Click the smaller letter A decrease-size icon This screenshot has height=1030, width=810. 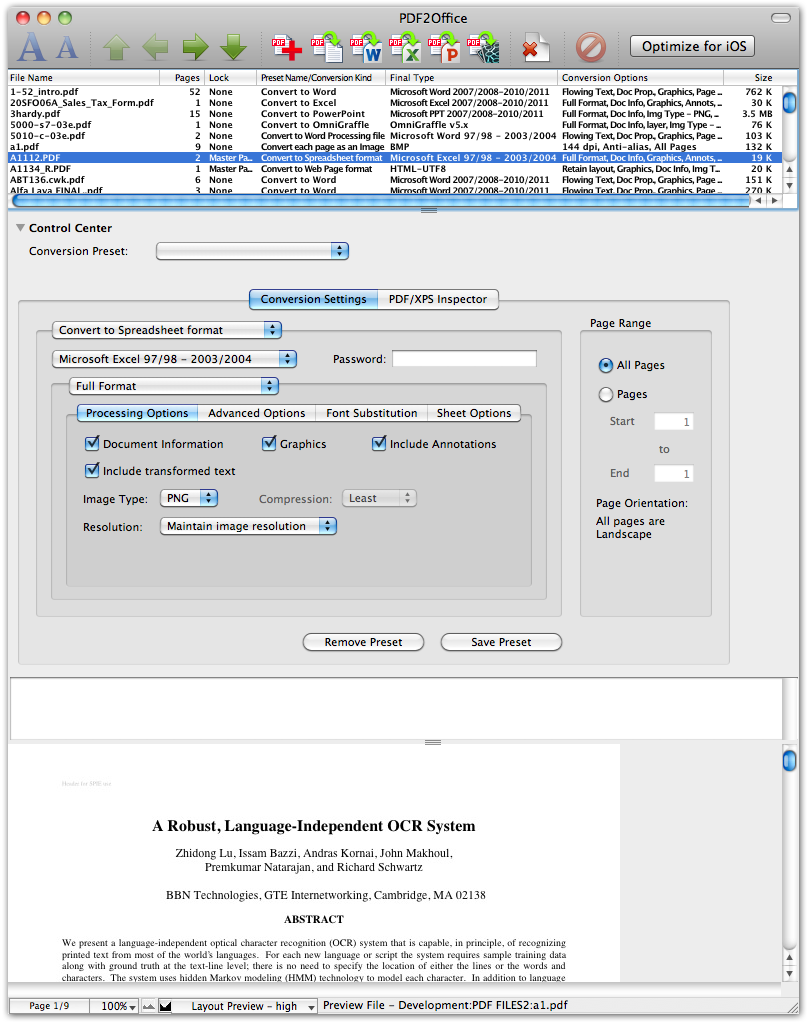(x=66, y=47)
